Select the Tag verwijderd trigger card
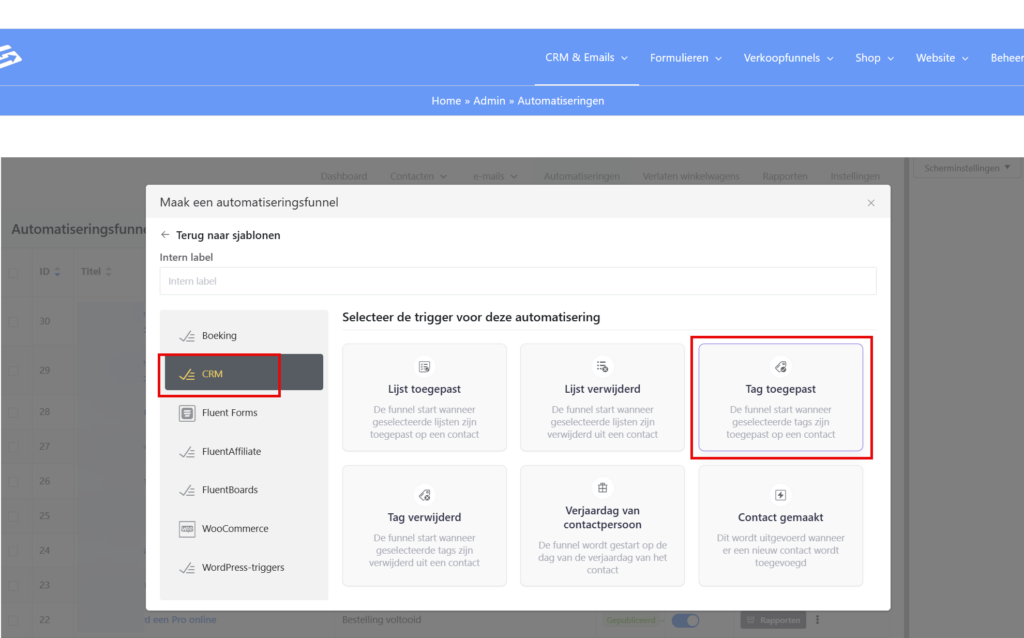Screen dimensions: 1024x638 coord(424,525)
